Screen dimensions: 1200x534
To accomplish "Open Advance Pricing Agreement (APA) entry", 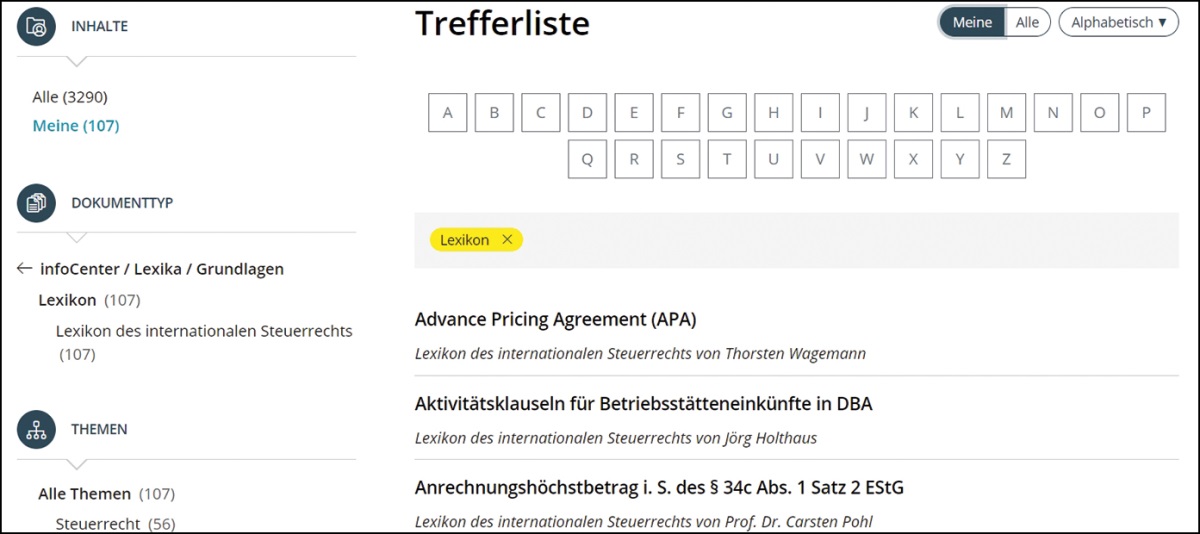I will click(x=555, y=320).
